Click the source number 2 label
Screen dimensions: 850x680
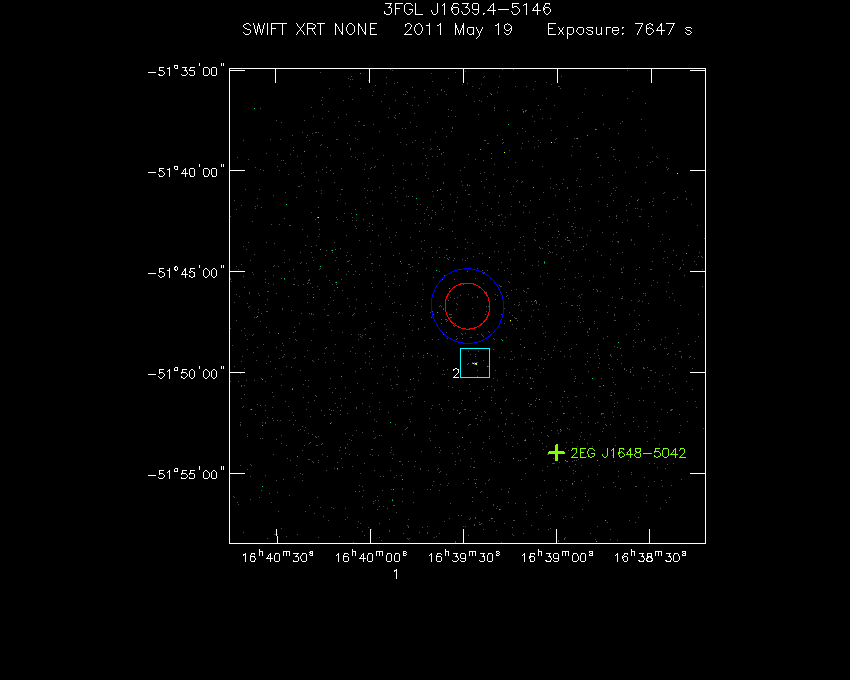click(x=456, y=373)
